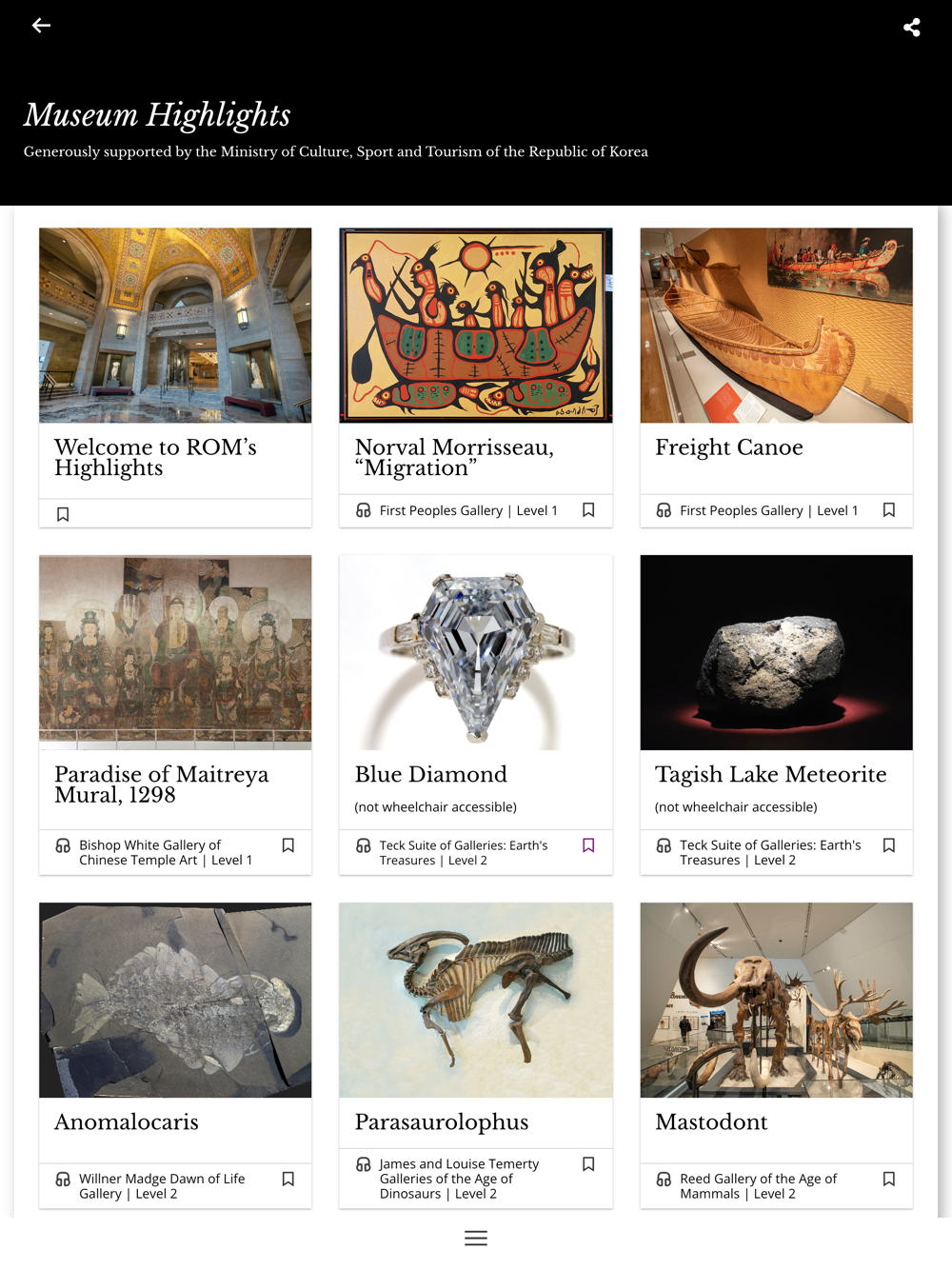Open the Anomalocaris title link

(127, 1121)
